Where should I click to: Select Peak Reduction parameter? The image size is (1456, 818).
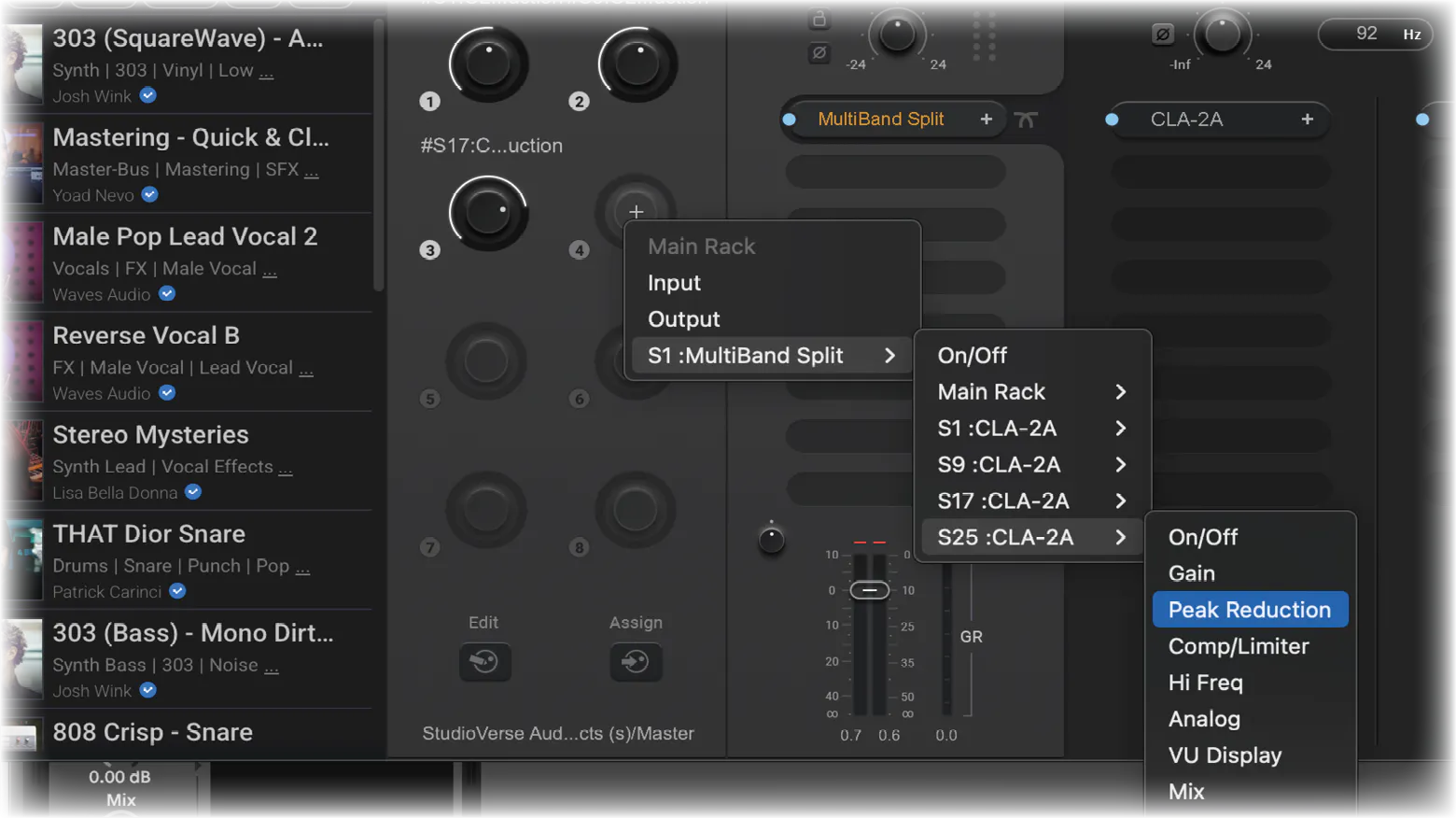(1251, 610)
